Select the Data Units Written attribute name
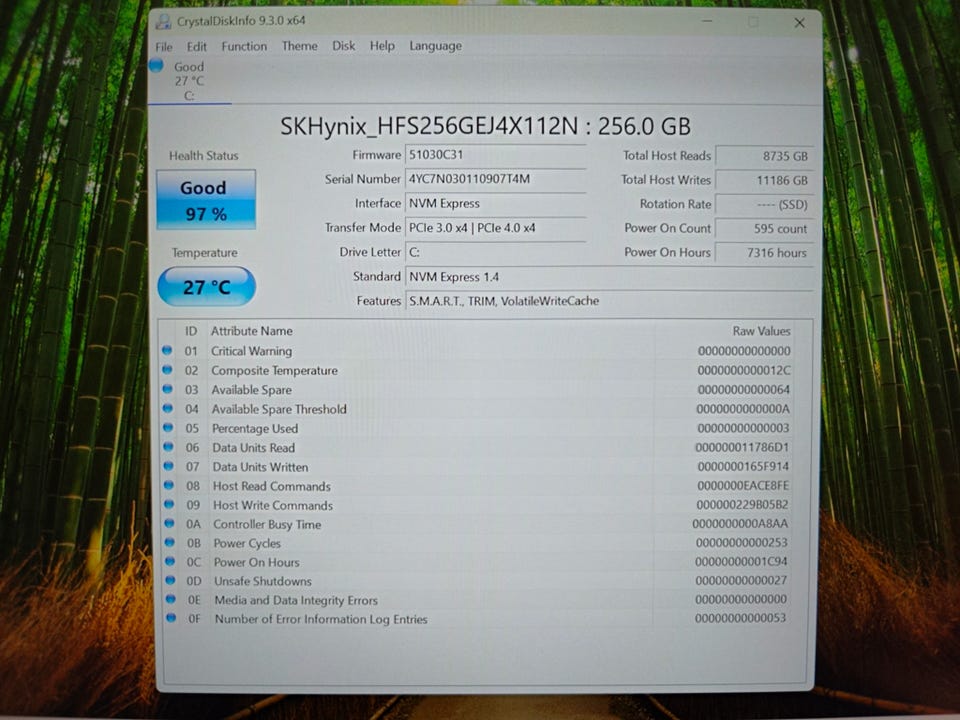This screenshot has height=720, width=960. [x=260, y=467]
